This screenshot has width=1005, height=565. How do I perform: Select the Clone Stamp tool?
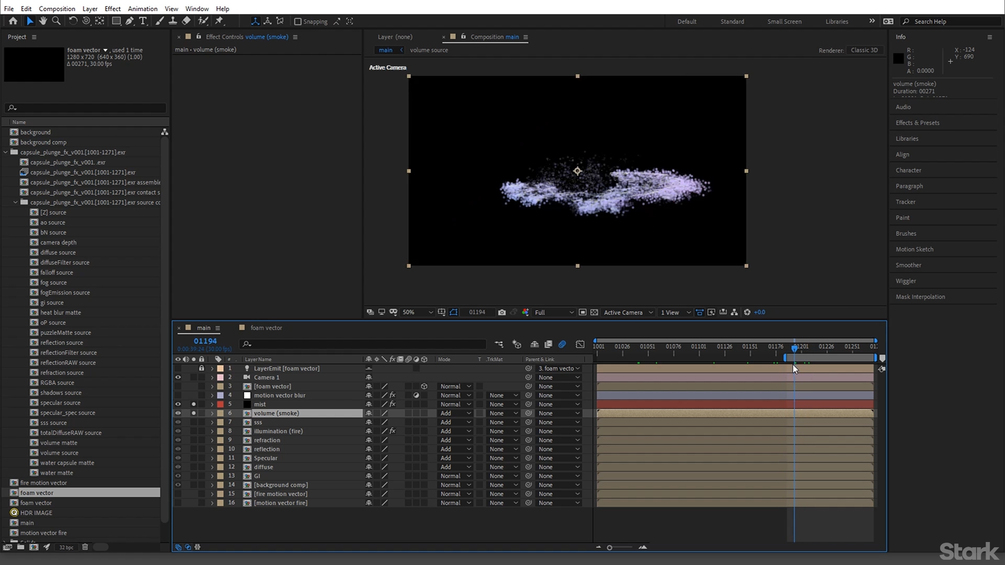click(x=172, y=21)
